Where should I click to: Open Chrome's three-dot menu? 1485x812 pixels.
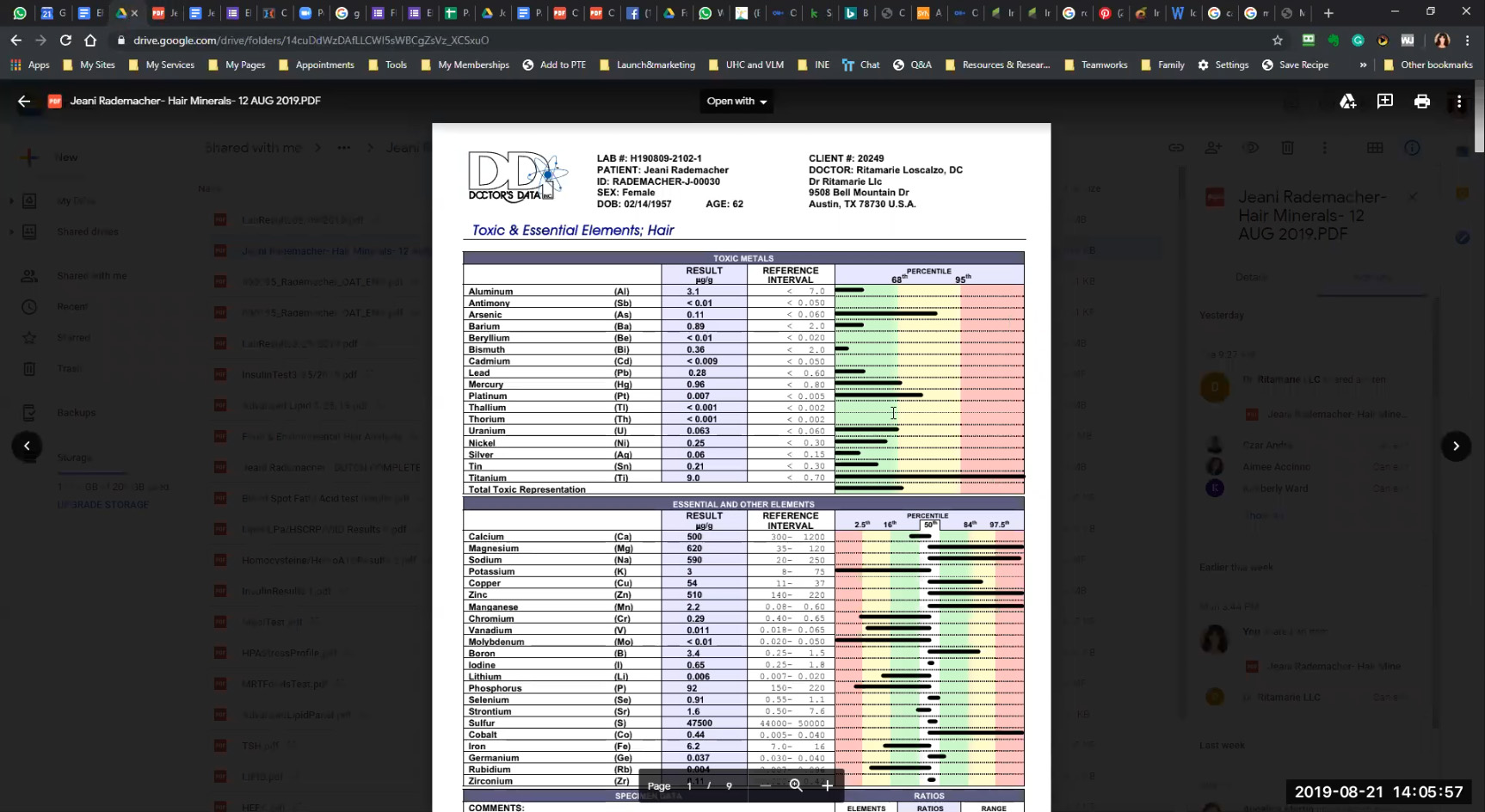1466,40
